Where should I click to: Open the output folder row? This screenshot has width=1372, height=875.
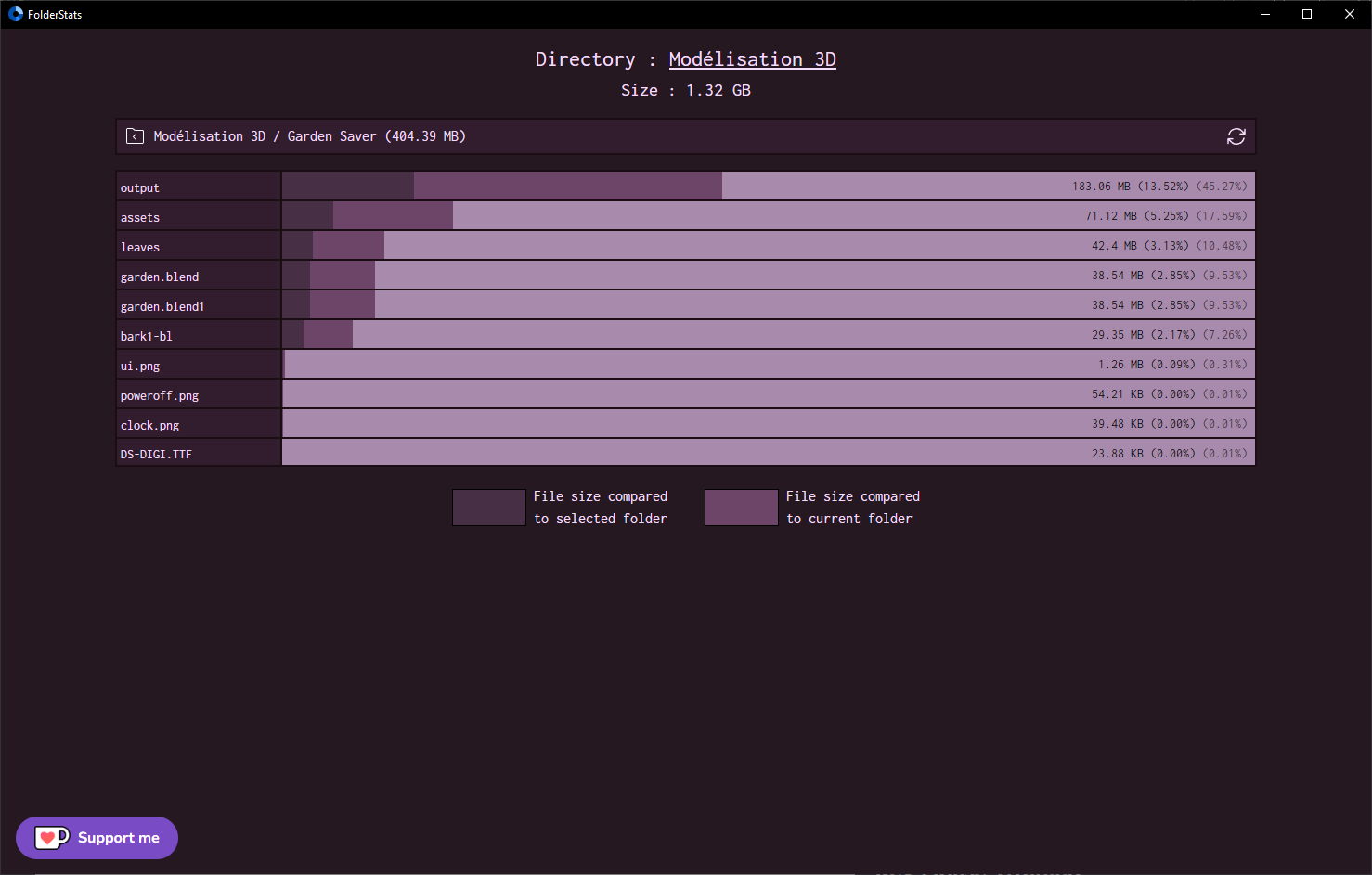(685, 187)
